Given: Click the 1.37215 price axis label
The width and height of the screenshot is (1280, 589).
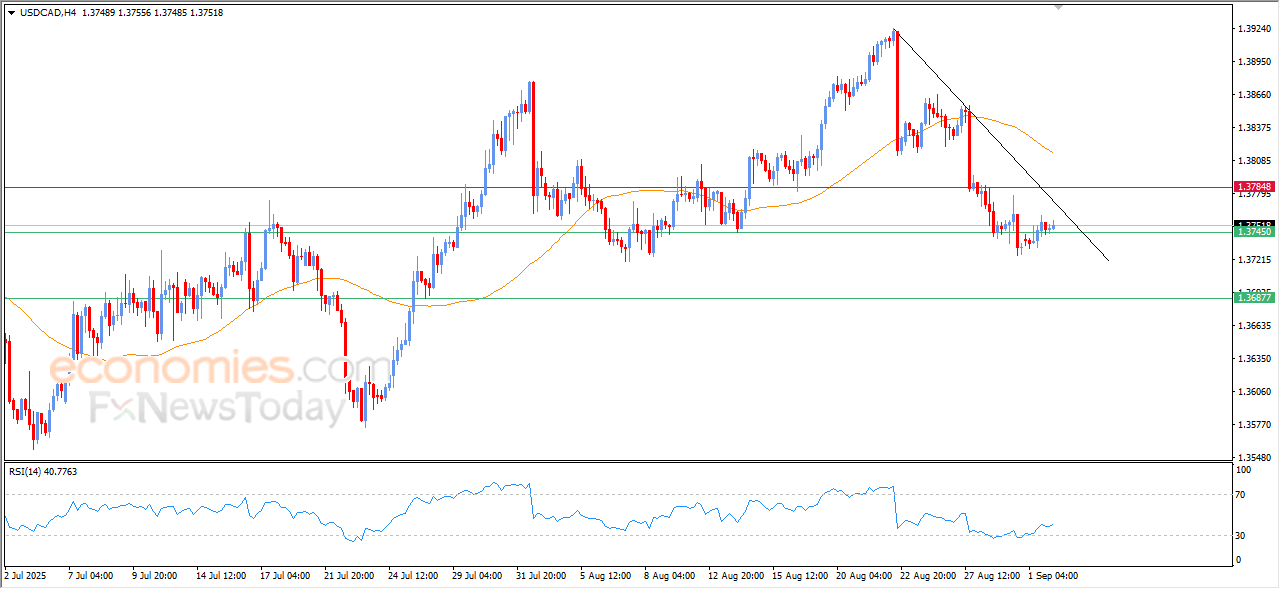Looking at the screenshot, I should pos(1254,260).
